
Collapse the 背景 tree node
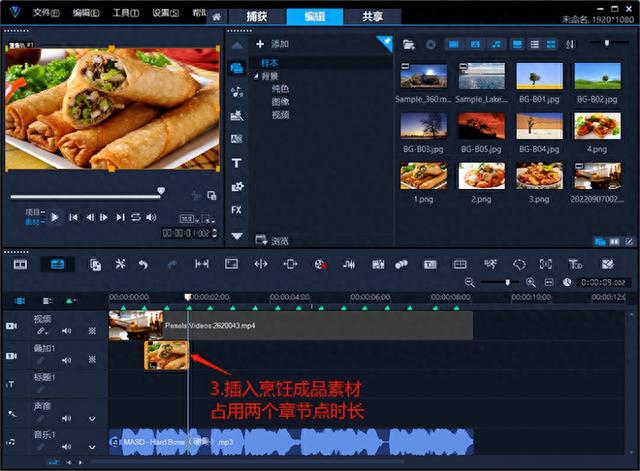(256, 76)
